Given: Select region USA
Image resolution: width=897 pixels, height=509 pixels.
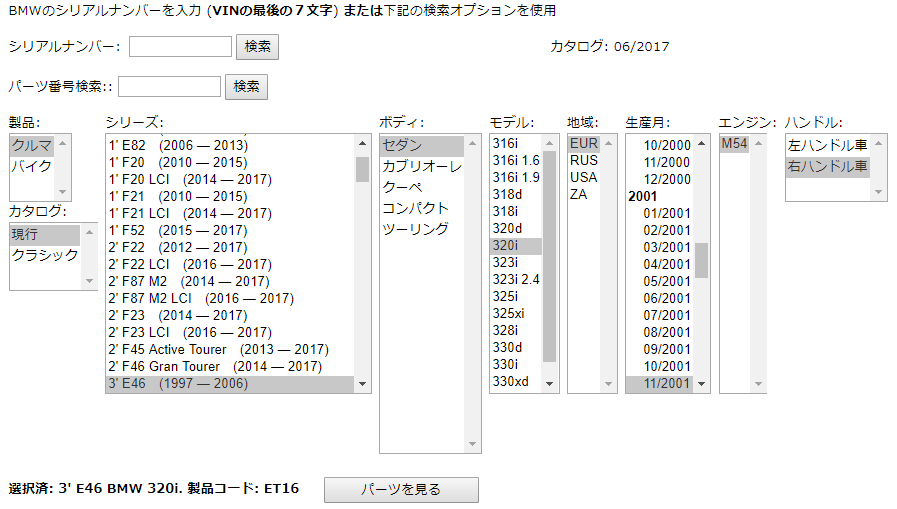Looking at the screenshot, I should point(584,178).
